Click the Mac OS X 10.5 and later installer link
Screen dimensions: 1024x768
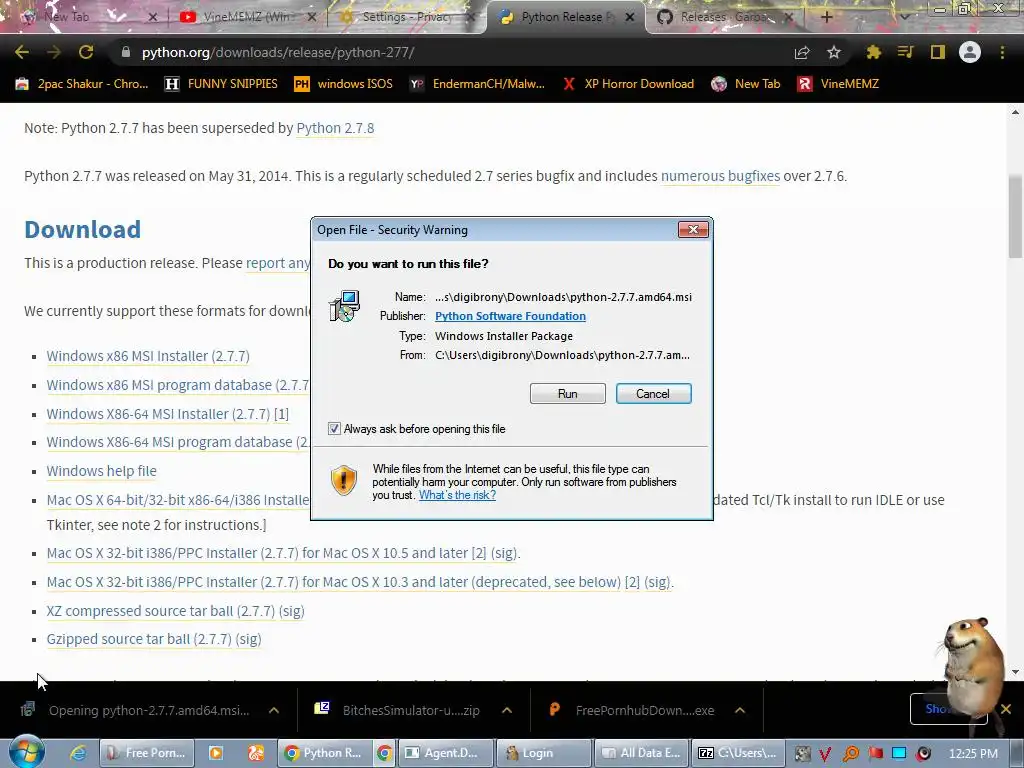(257, 553)
